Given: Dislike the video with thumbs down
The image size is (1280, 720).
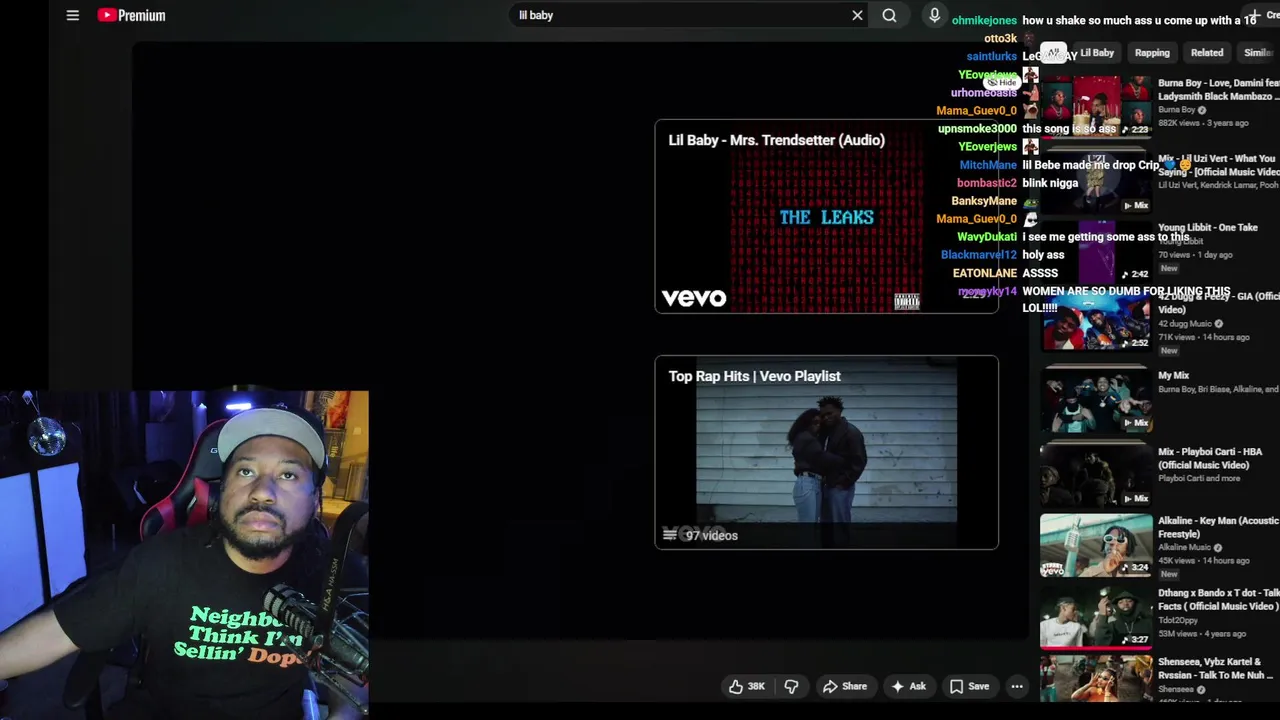Looking at the screenshot, I should coord(791,686).
